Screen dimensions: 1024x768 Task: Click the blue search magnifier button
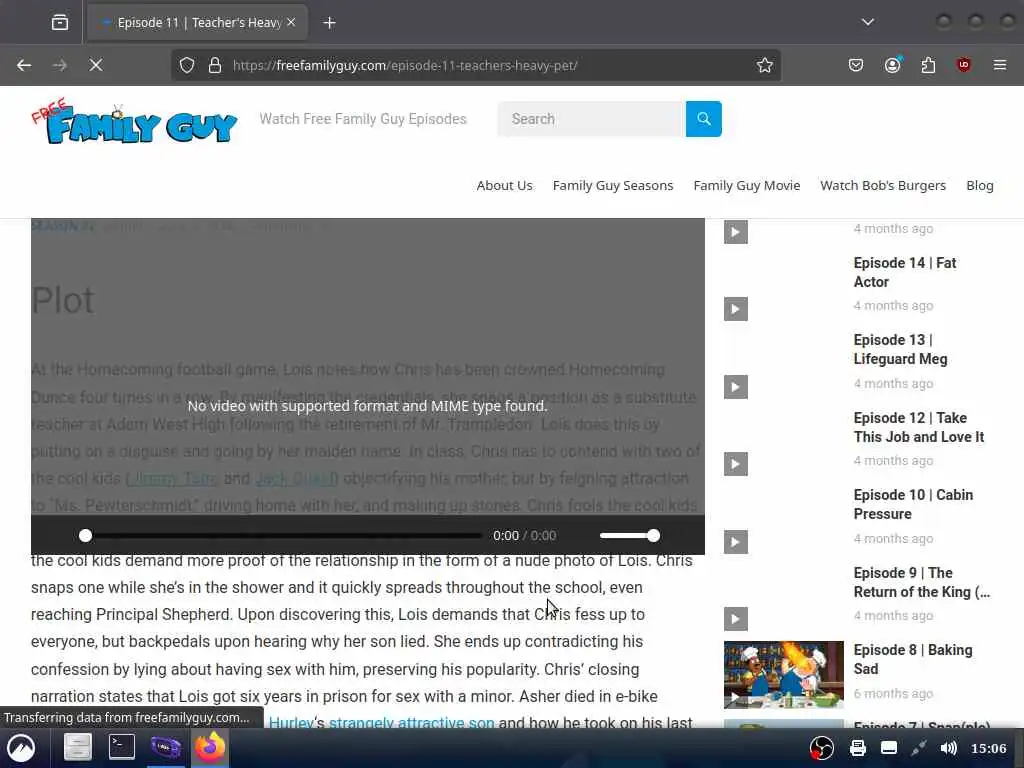click(x=703, y=119)
